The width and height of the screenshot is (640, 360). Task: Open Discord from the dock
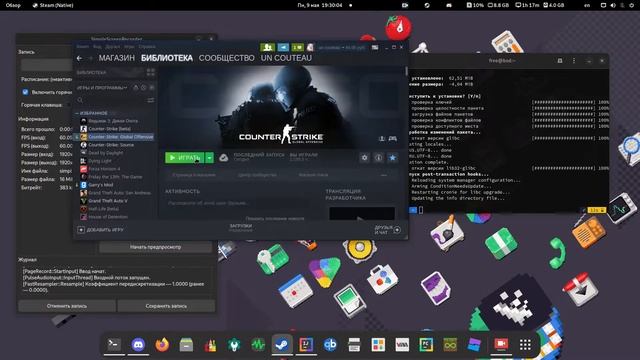[138, 345]
